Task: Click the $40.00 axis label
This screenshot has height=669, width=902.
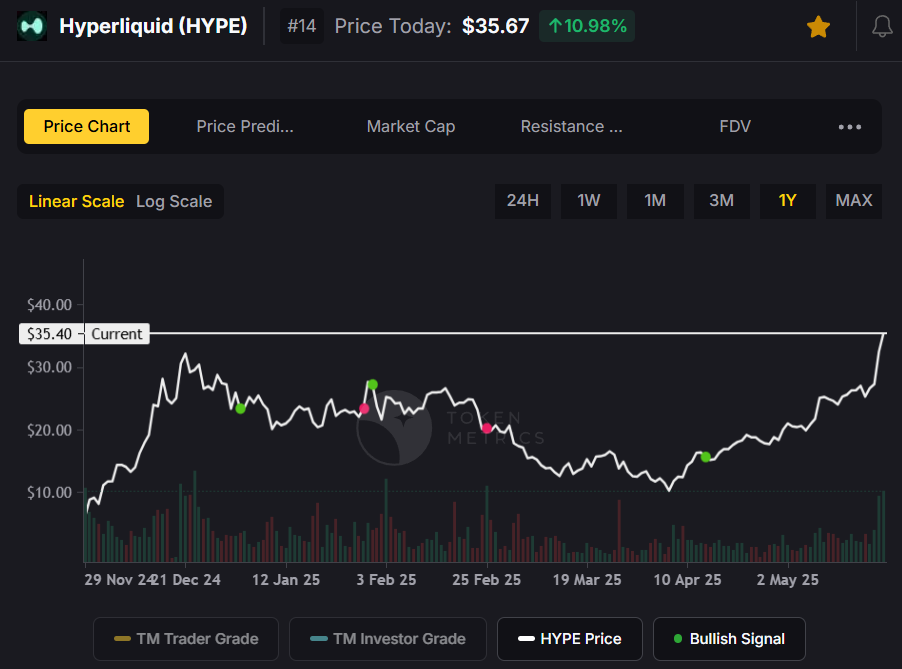Action: [49, 305]
